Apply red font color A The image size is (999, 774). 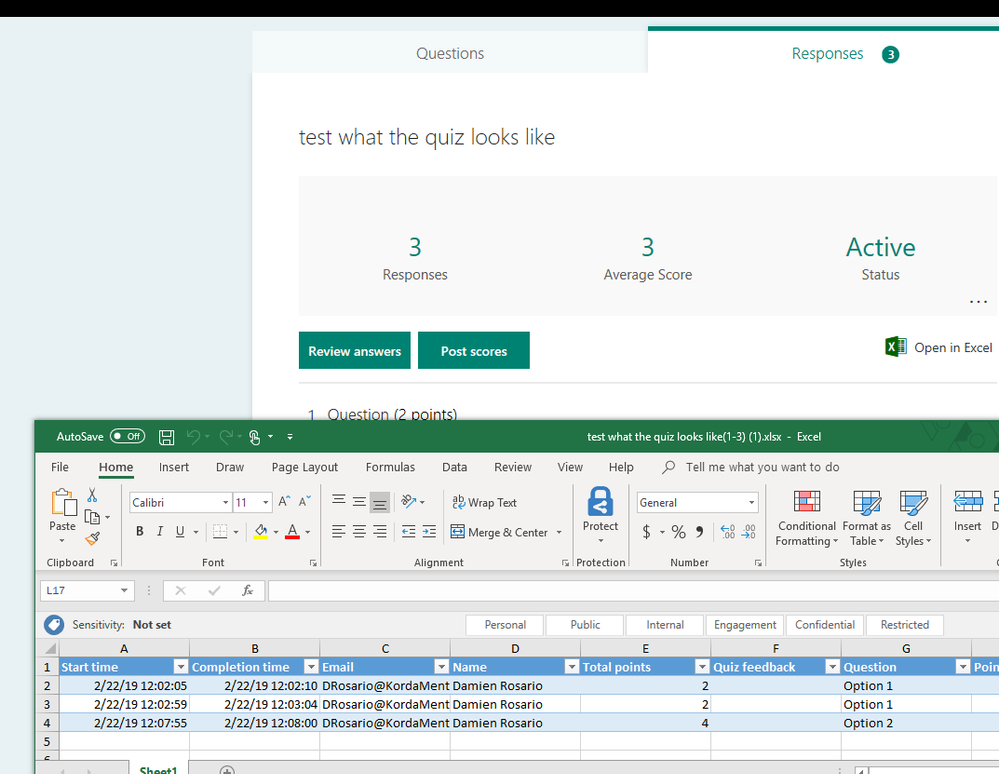pos(292,531)
